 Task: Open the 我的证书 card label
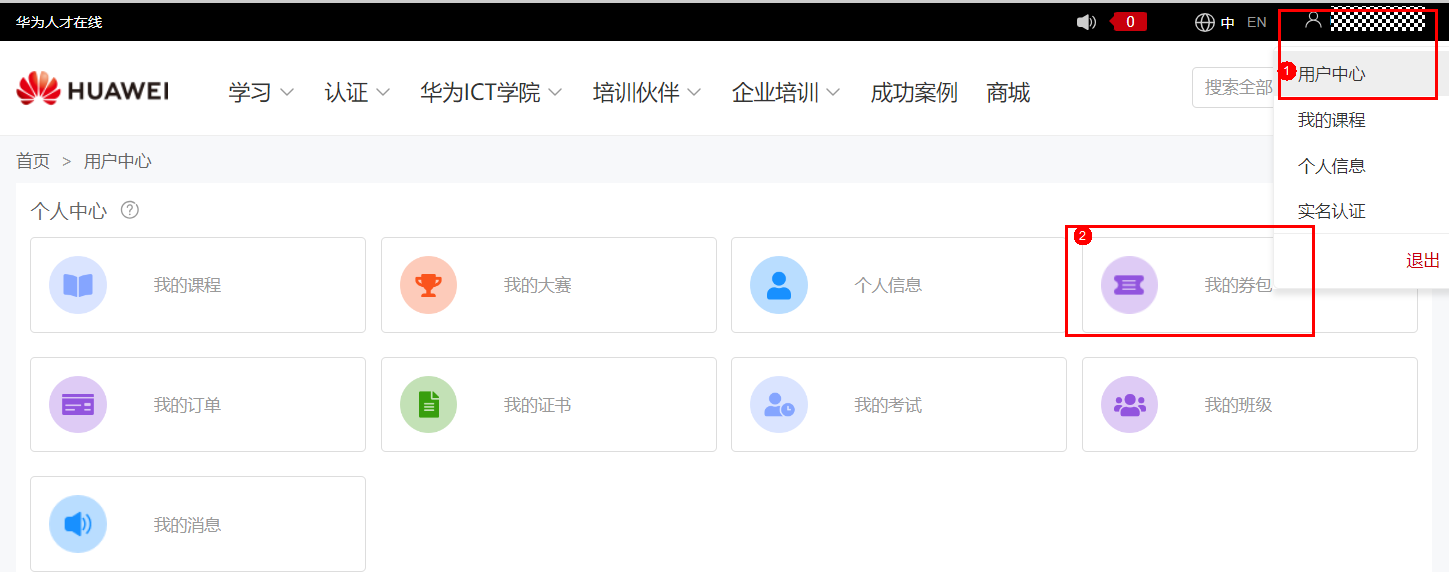(x=537, y=405)
